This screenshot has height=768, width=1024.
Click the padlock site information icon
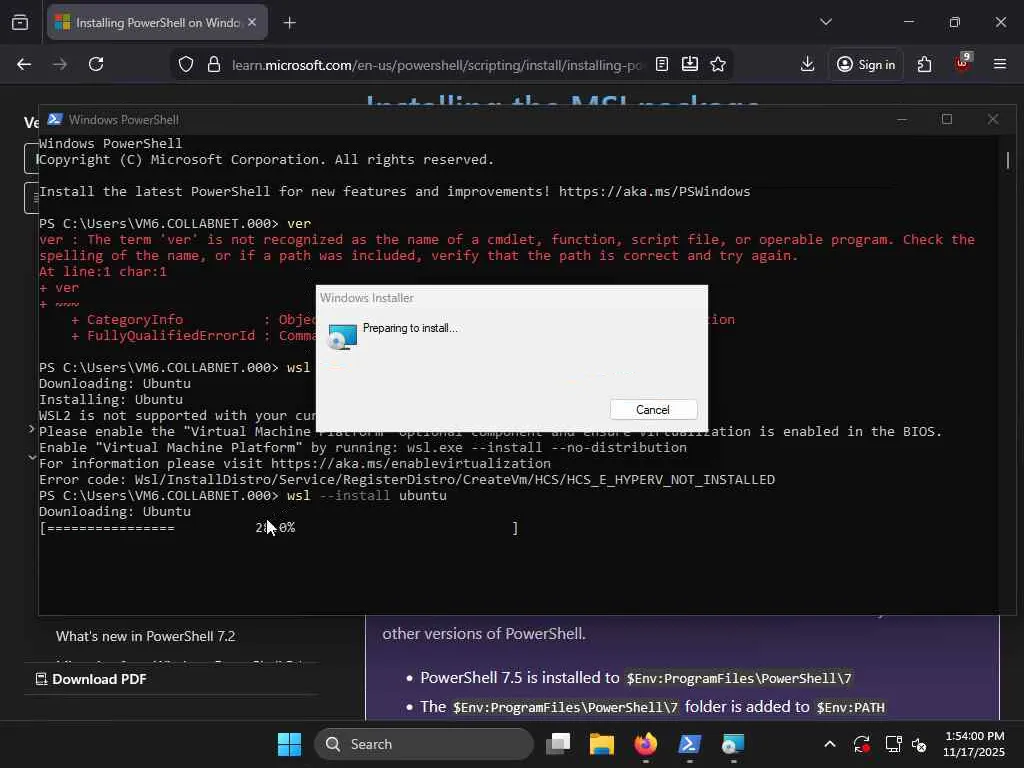pos(214,64)
